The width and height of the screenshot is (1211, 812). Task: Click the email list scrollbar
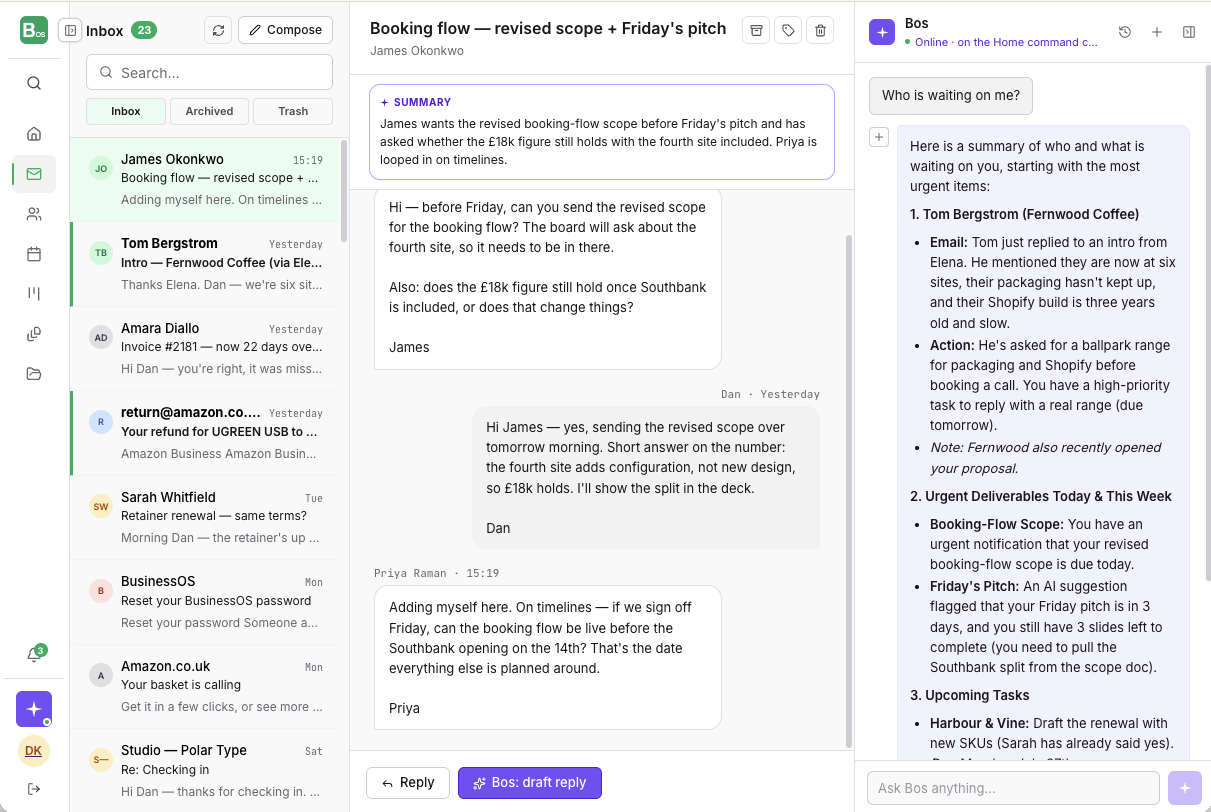[345, 190]
